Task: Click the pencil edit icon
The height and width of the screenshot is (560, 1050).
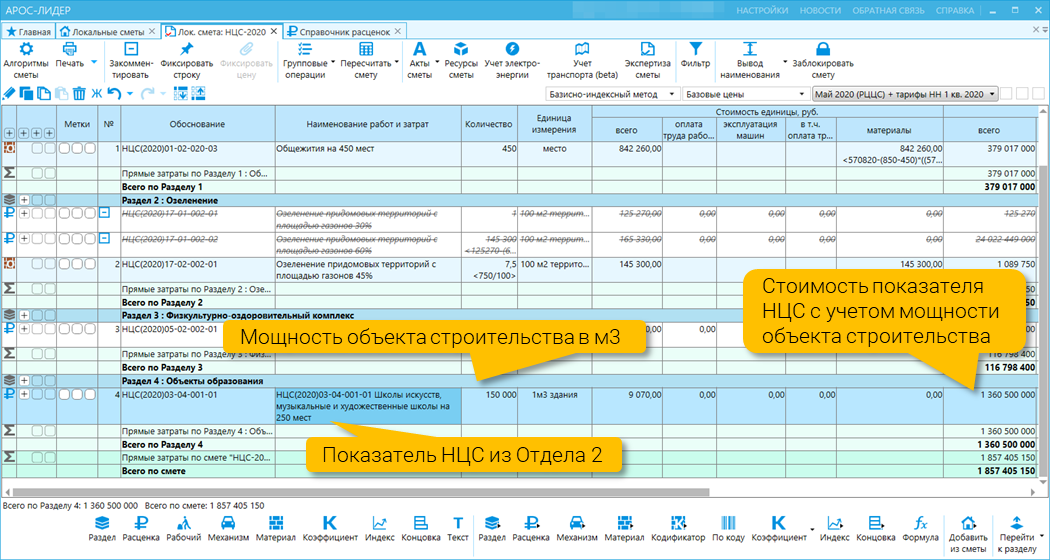Action: [x=9, y=94]
